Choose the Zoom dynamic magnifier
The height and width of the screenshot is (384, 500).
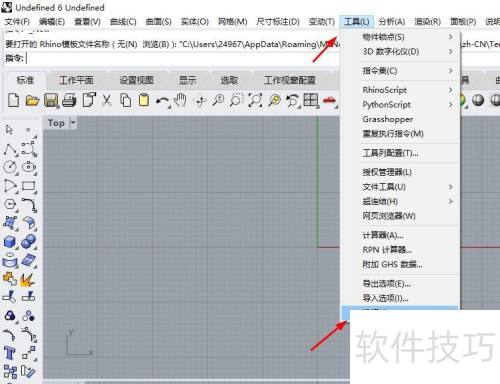218,100
